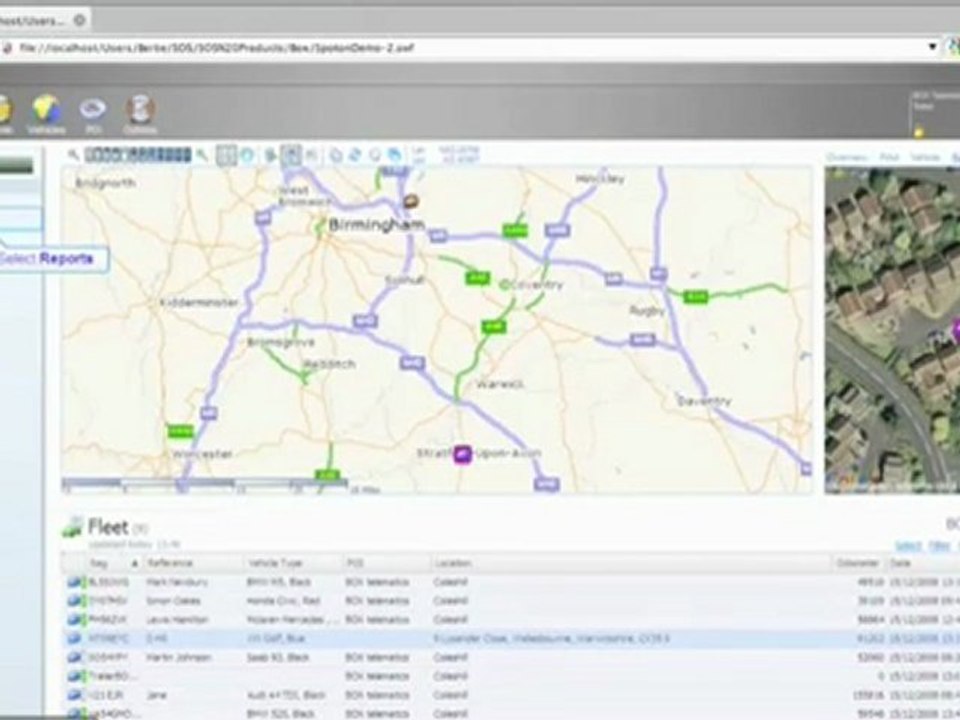Click the satellite aerial view thumbnail

[x=892, y=329]
